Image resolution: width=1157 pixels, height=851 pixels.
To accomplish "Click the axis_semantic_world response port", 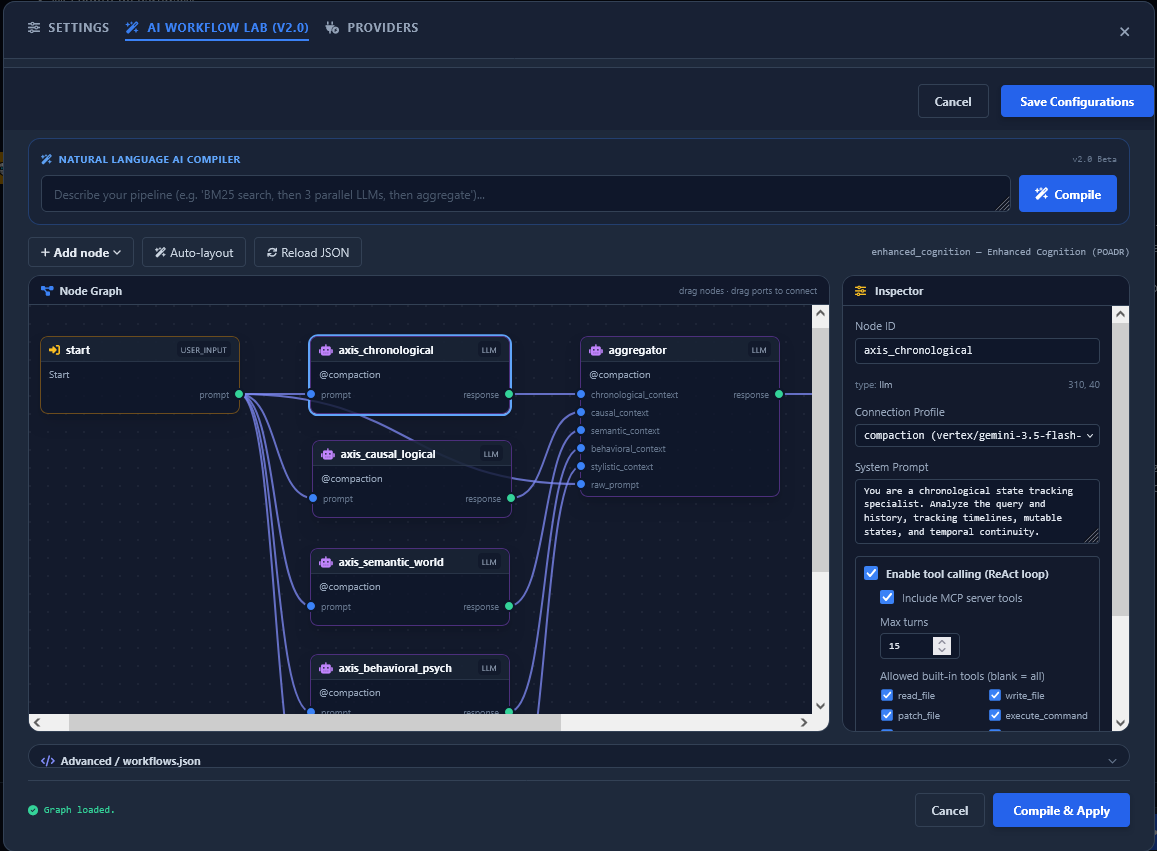I will tap(509, 606).
